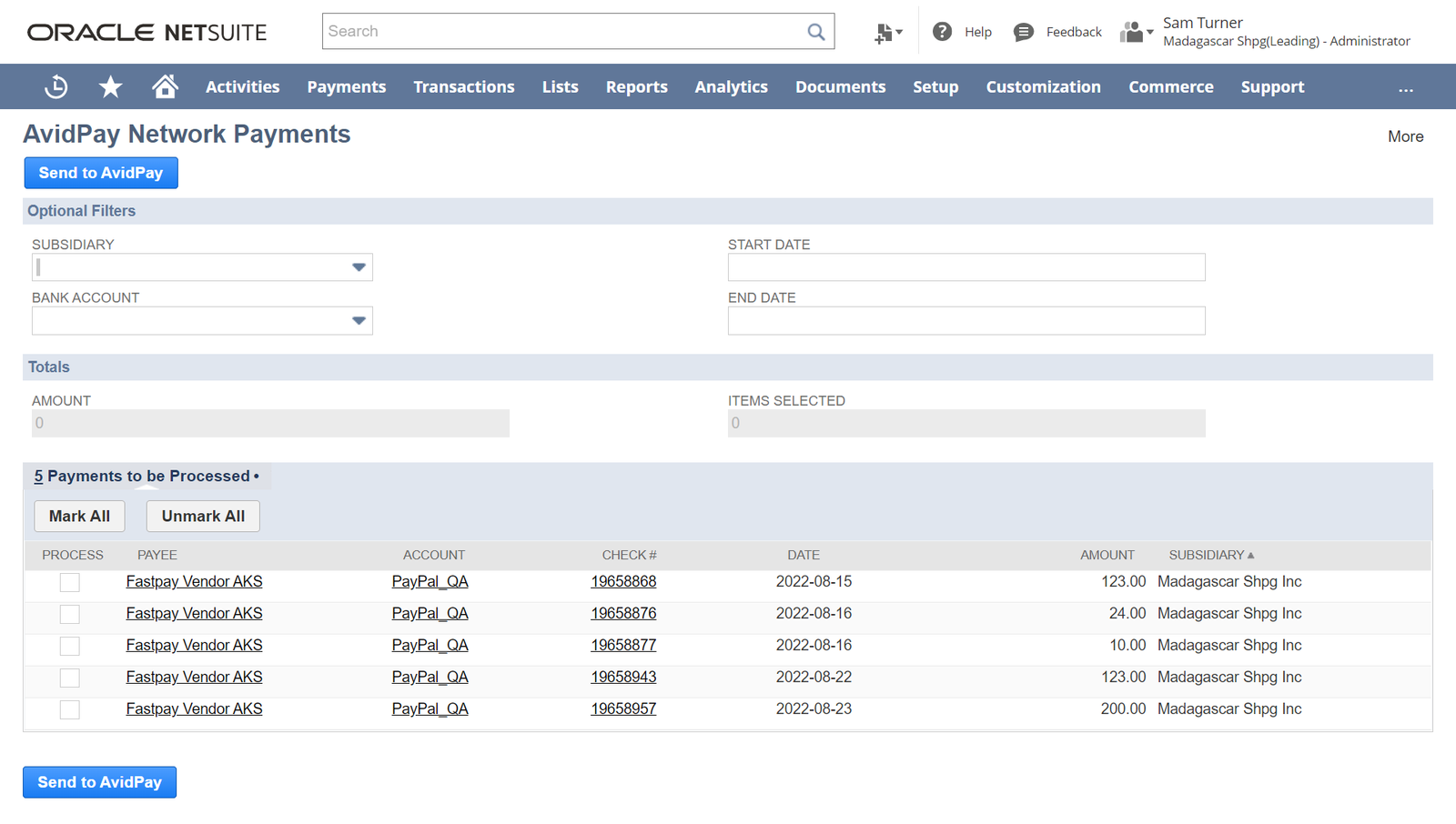Screen dimensions: 1456x824
Task: Open the Documents menu
Action: coord(840,86)
